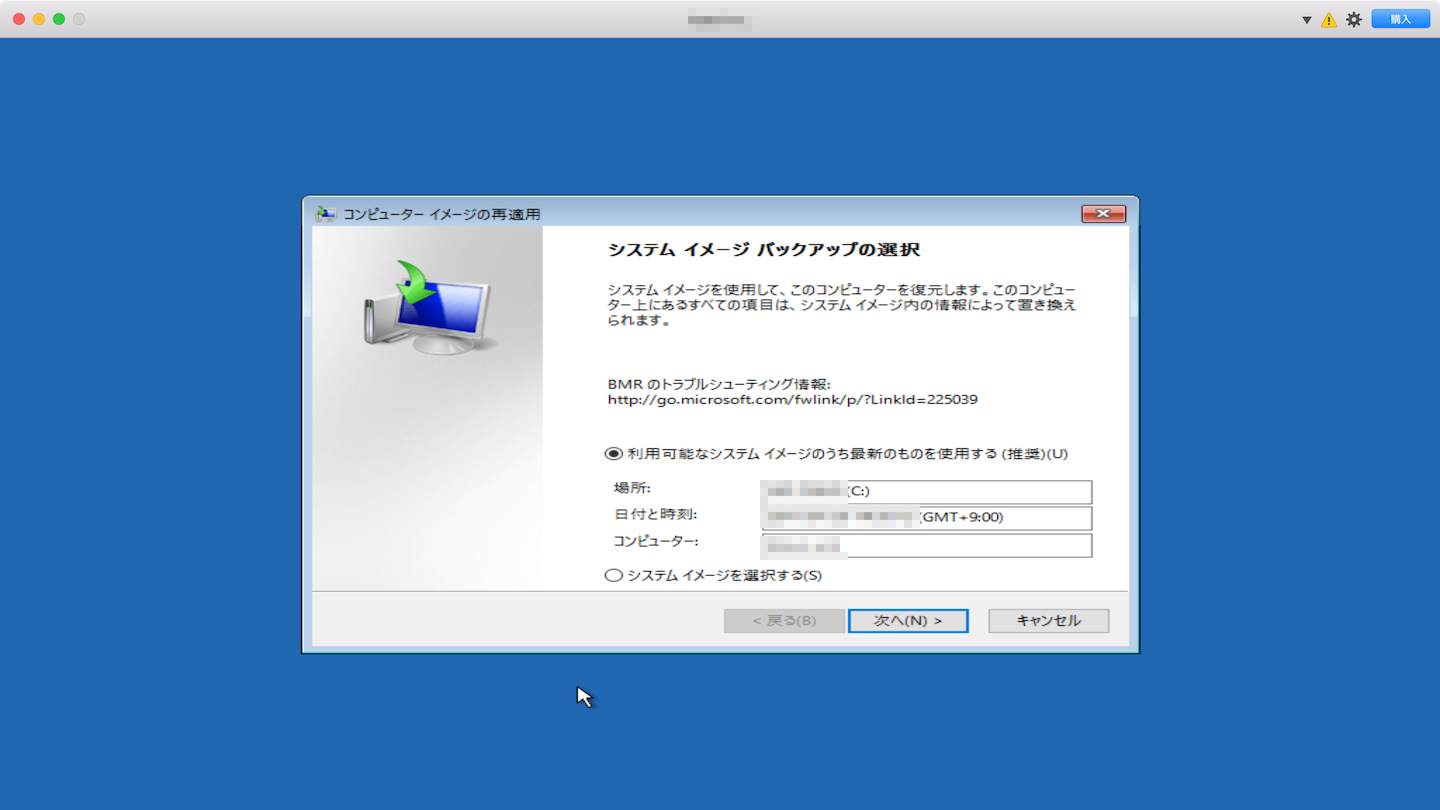
Task: Click the キャンセル button
Action: 1049,621
